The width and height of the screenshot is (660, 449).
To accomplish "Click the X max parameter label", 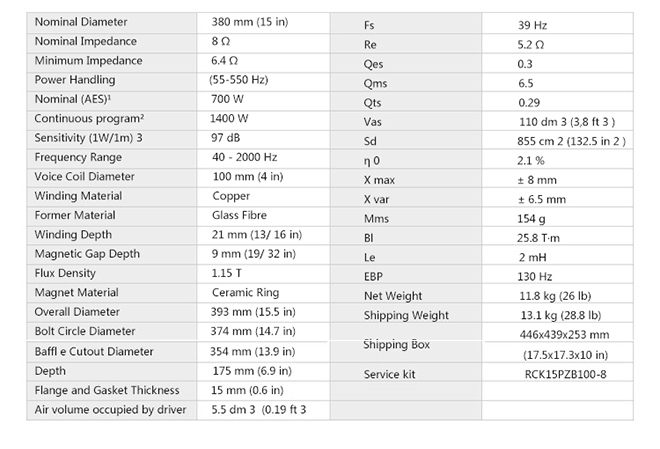I will coord(382,180).
